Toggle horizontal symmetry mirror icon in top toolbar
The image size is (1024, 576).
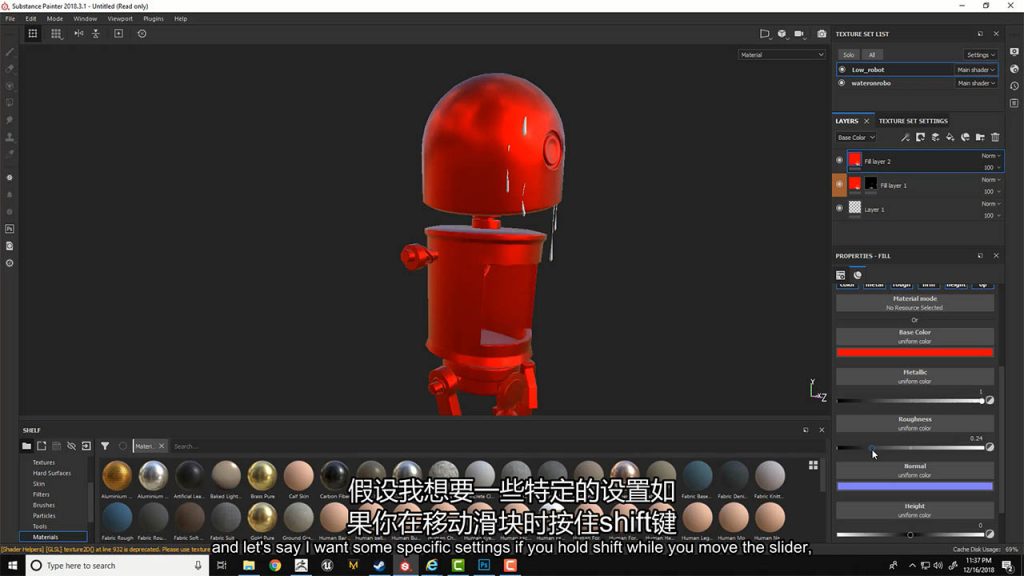[78, 33]
